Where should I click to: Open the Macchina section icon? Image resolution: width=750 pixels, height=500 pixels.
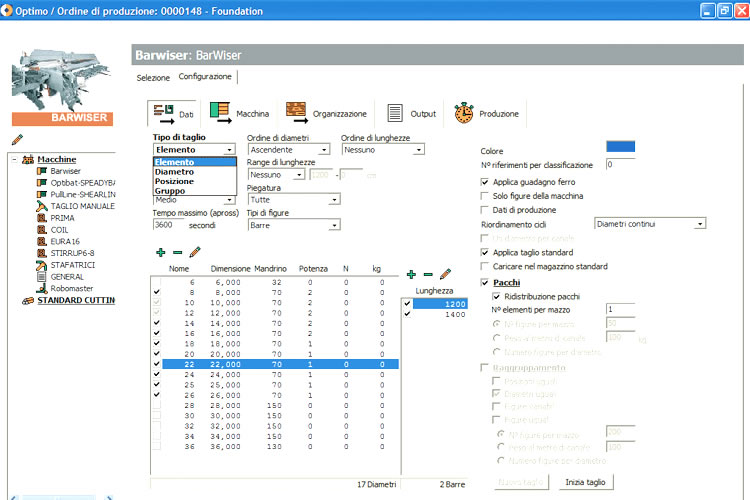(219, 112)
